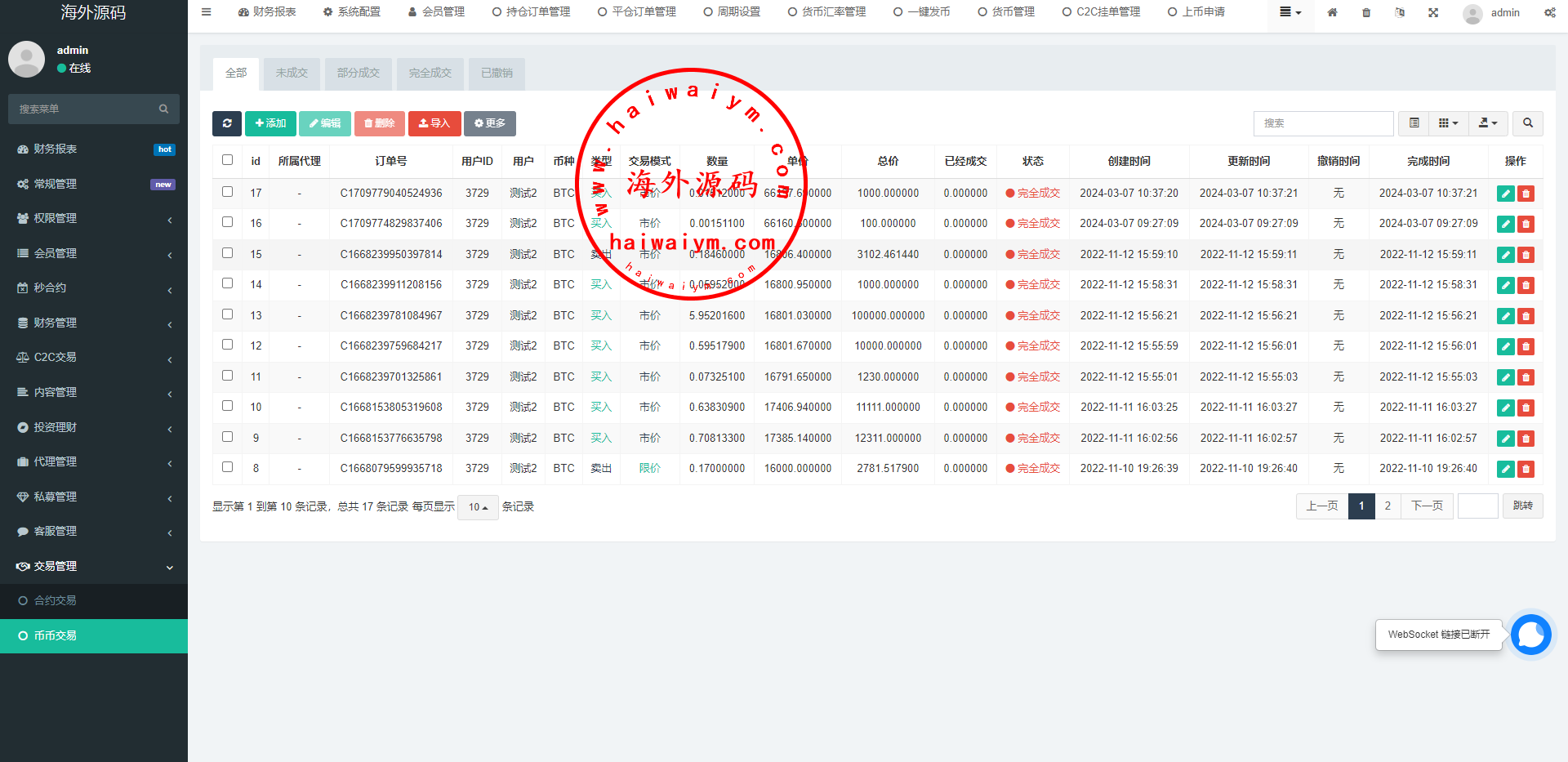Open the column visibility grid dropdown
Image resolution: width=1568 pixels, height=762 pixels.
click(x=1447, y=123)
